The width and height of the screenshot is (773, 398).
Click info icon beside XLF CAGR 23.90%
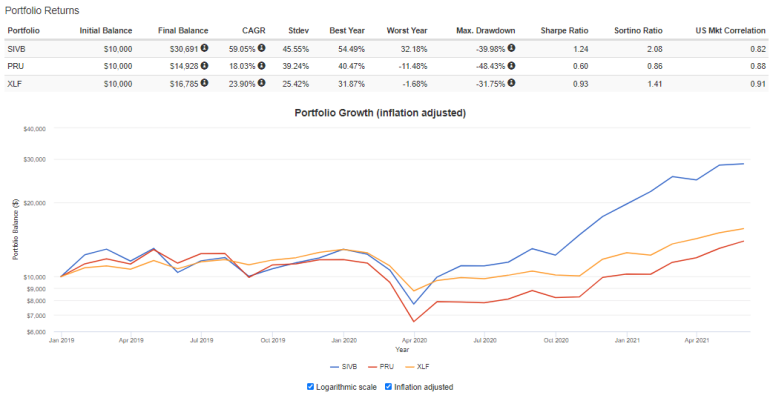(x=261, y=83)
